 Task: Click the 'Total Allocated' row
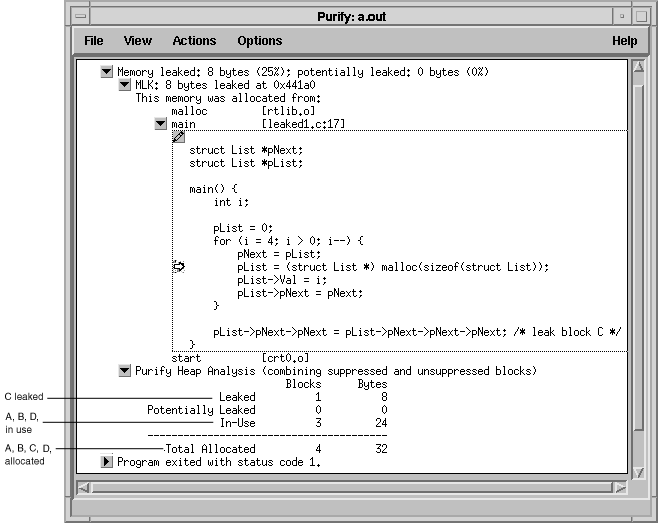(276, 449)
